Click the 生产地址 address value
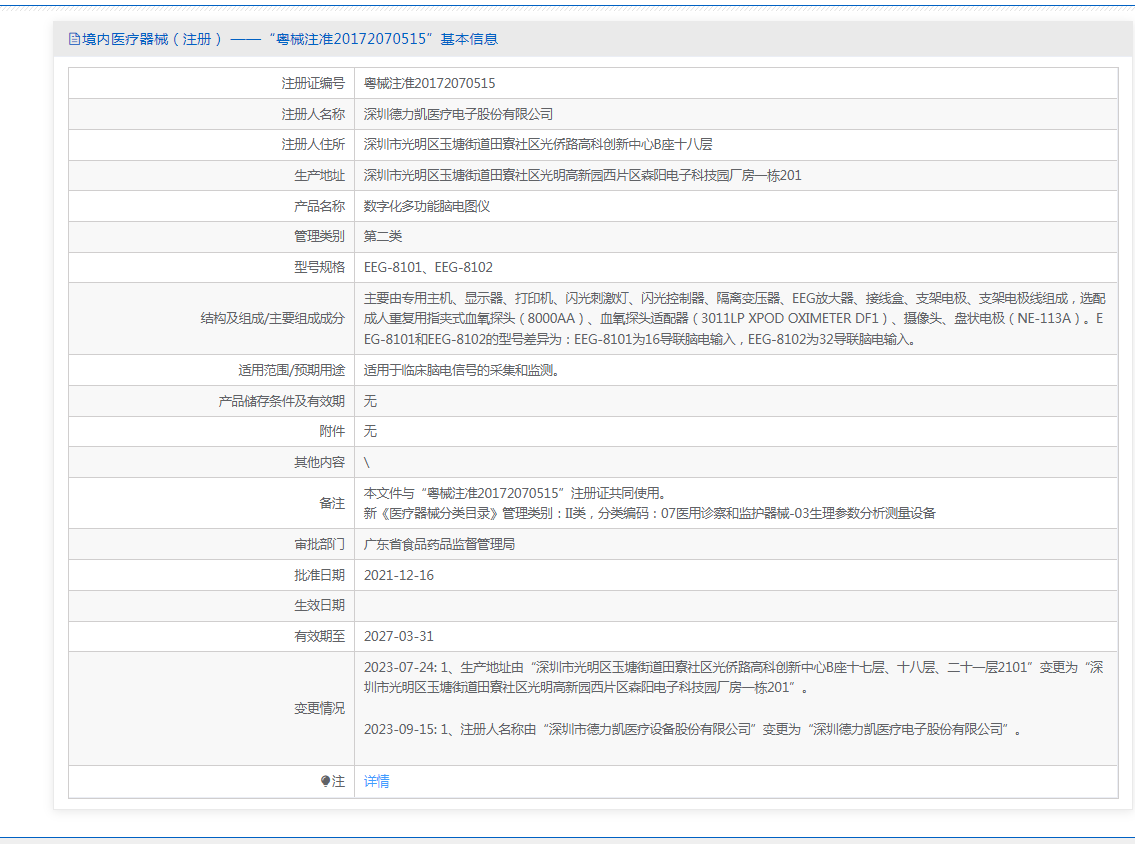1135x844 pixels. tap(582, 175)
